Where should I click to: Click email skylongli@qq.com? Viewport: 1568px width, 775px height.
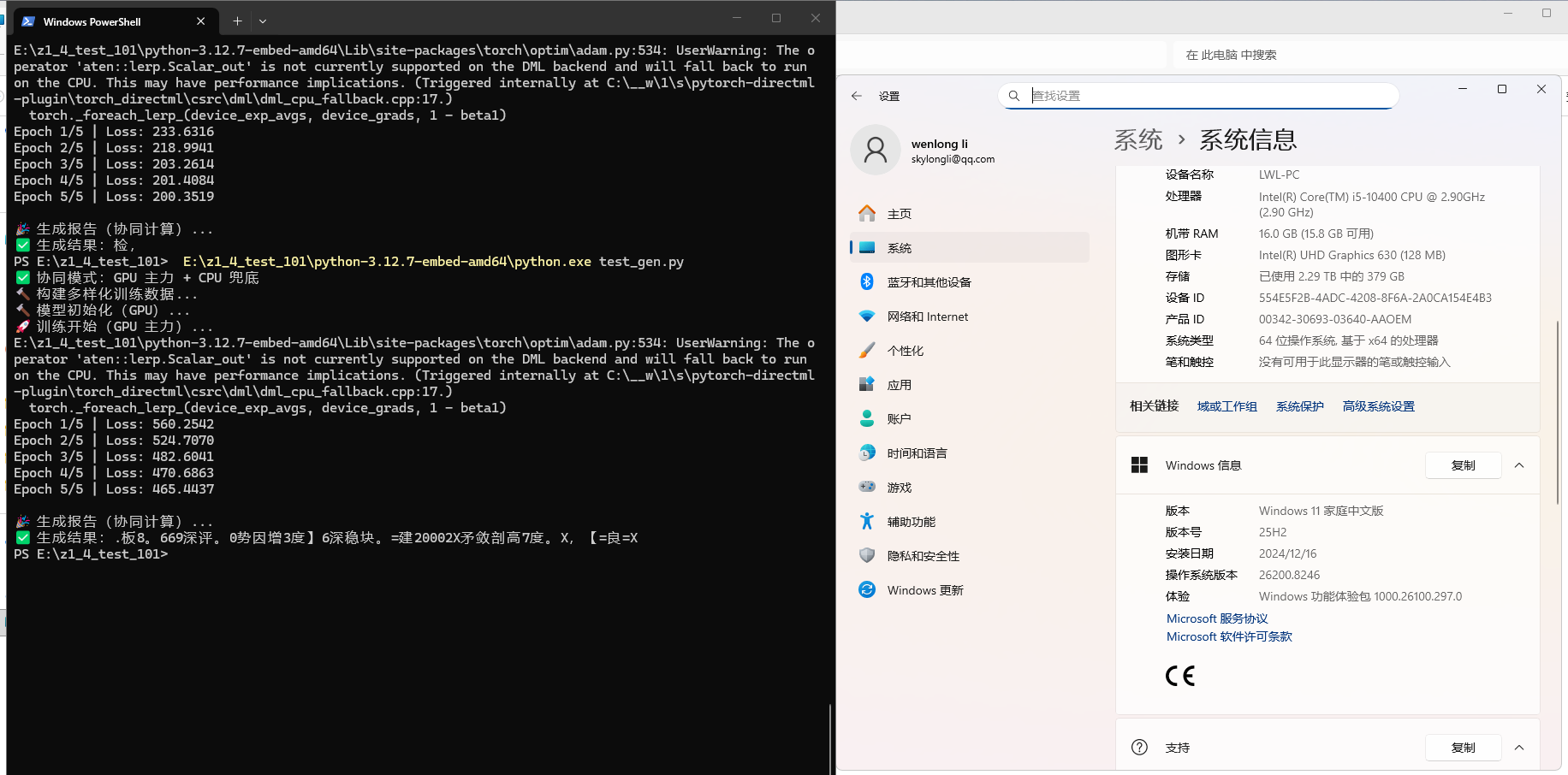[x=953, y=159]
